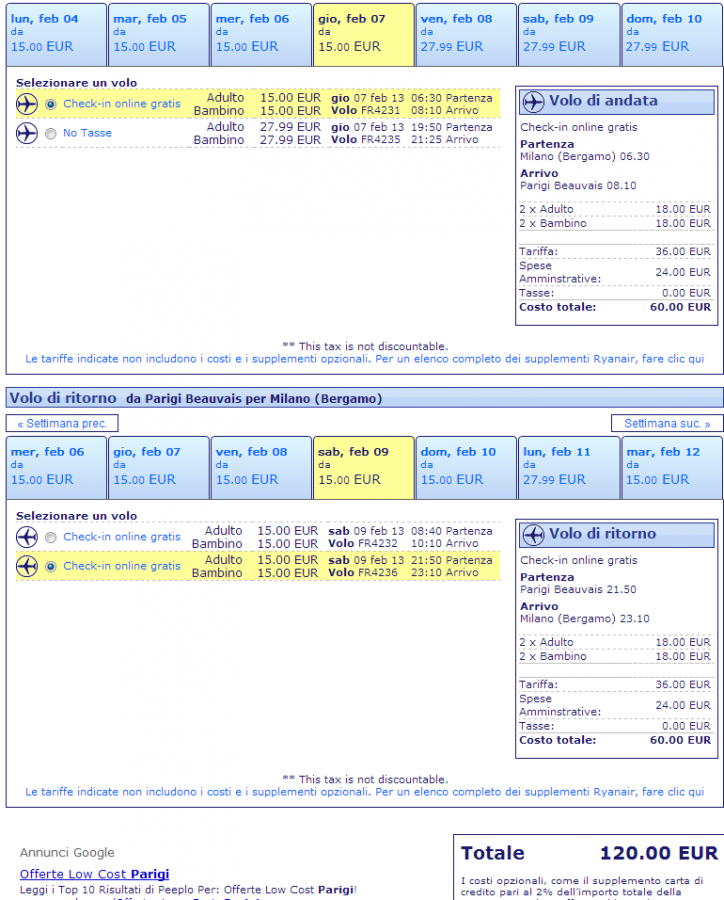Select the 21:50 return flight radio button
Screen dimensions: 724x900
coord(51,567)
